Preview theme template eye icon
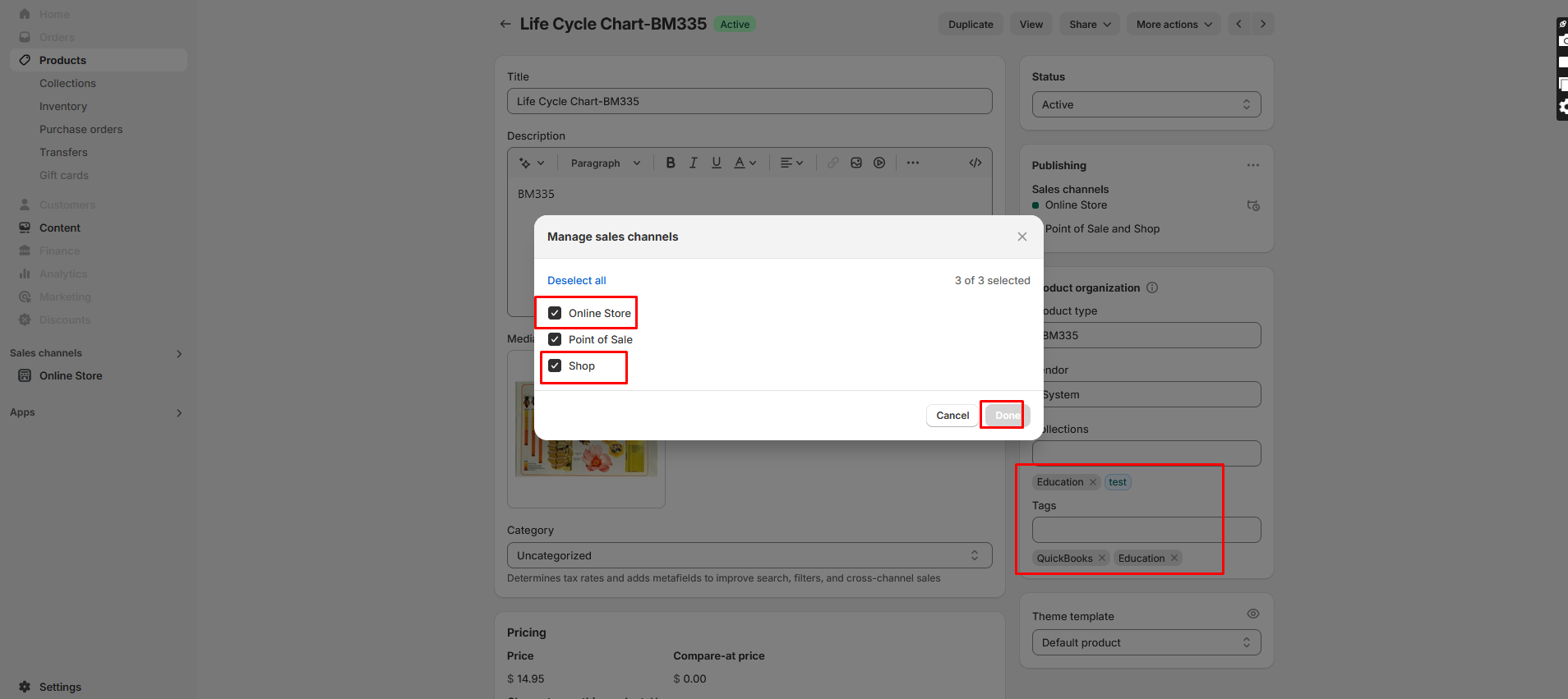The image size is (1568, 699). click(1253, 614)
